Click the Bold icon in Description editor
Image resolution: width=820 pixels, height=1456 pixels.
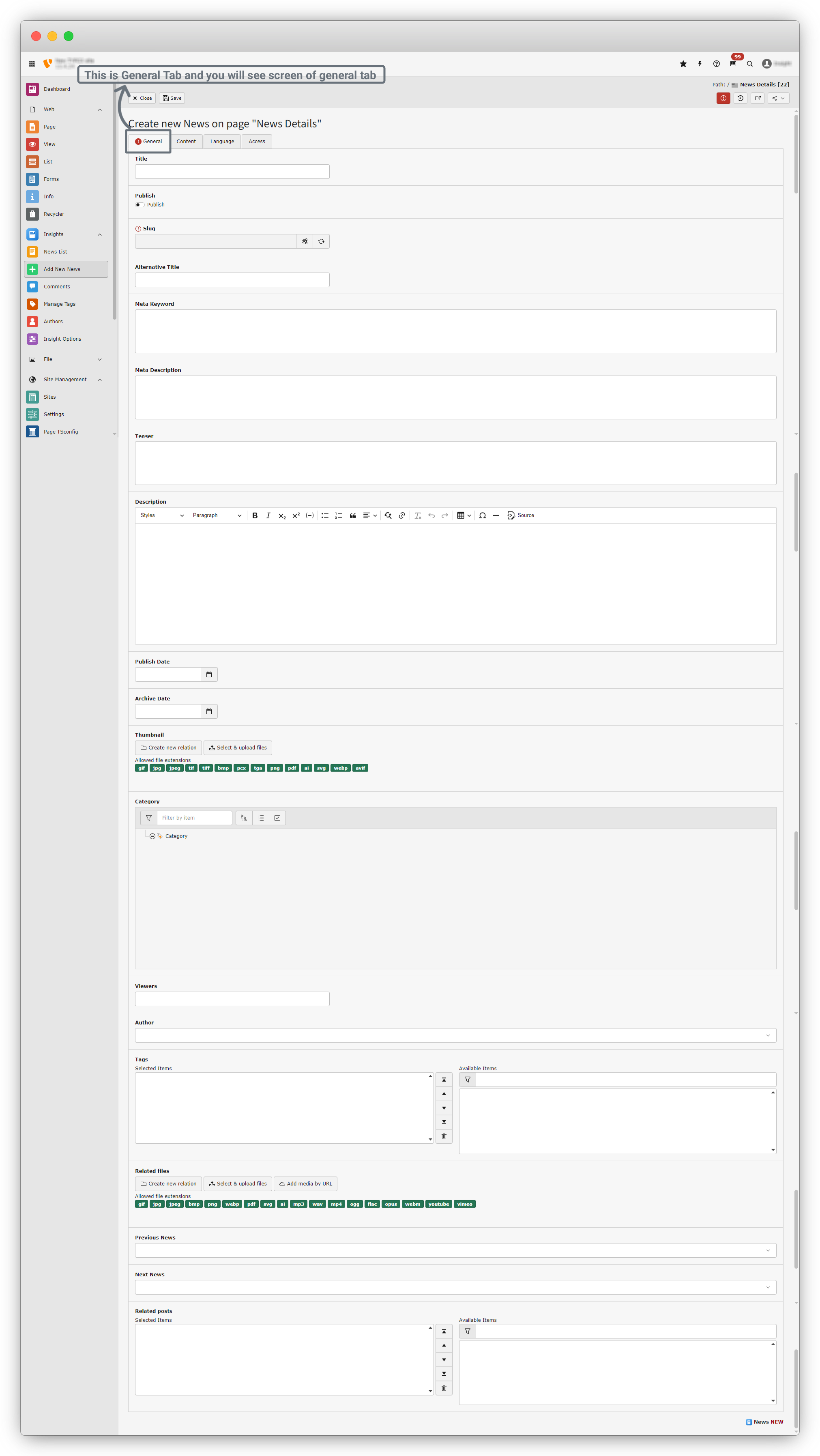(255, 515)
